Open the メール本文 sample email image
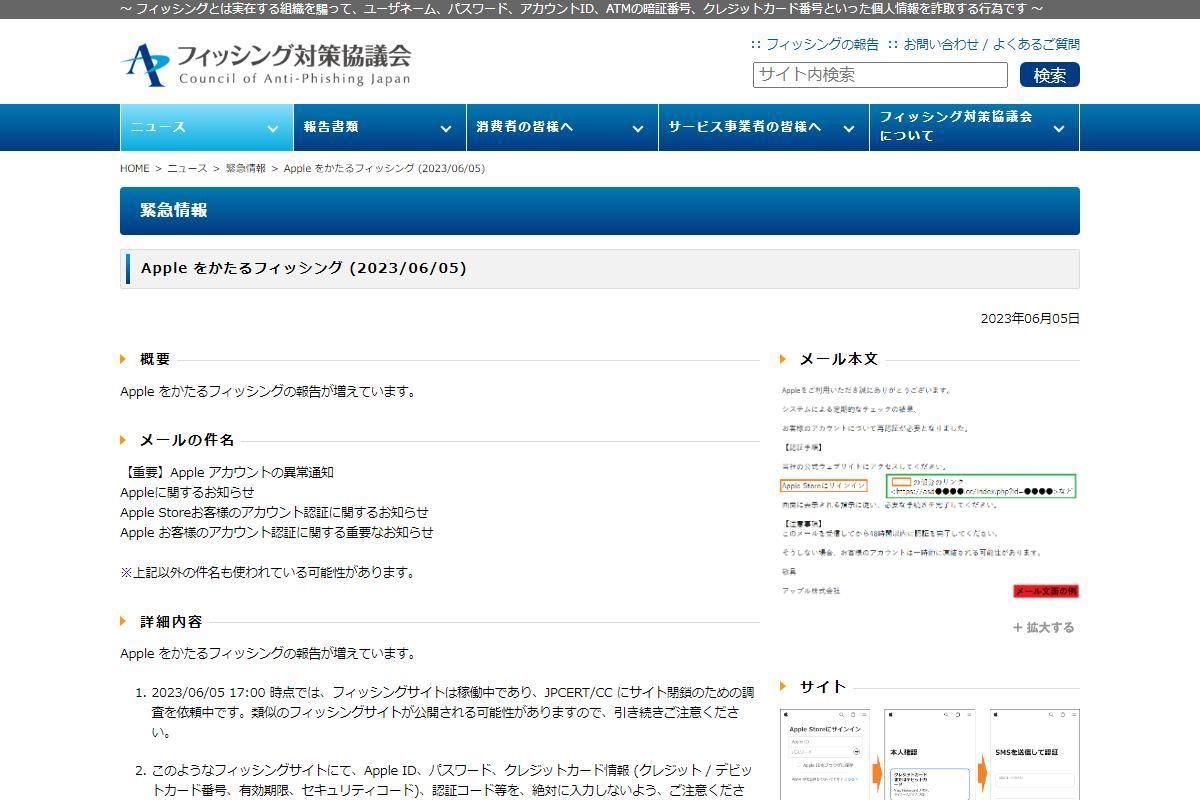The width and height of the screenshot is (1200, 800). [x=929, y=490]
